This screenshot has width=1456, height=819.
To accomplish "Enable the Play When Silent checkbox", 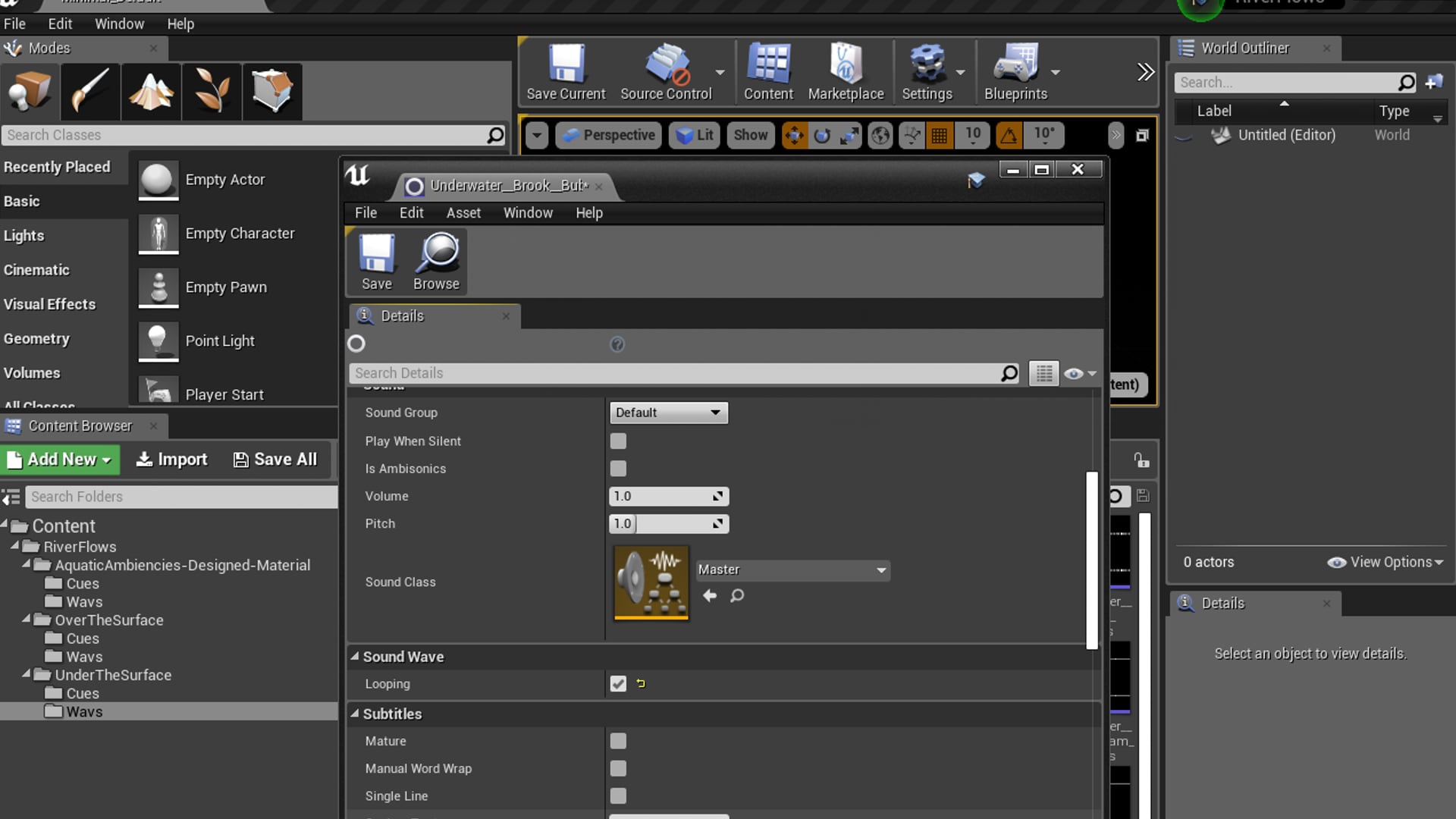I will pyautogui.click(x=618, y=441).
